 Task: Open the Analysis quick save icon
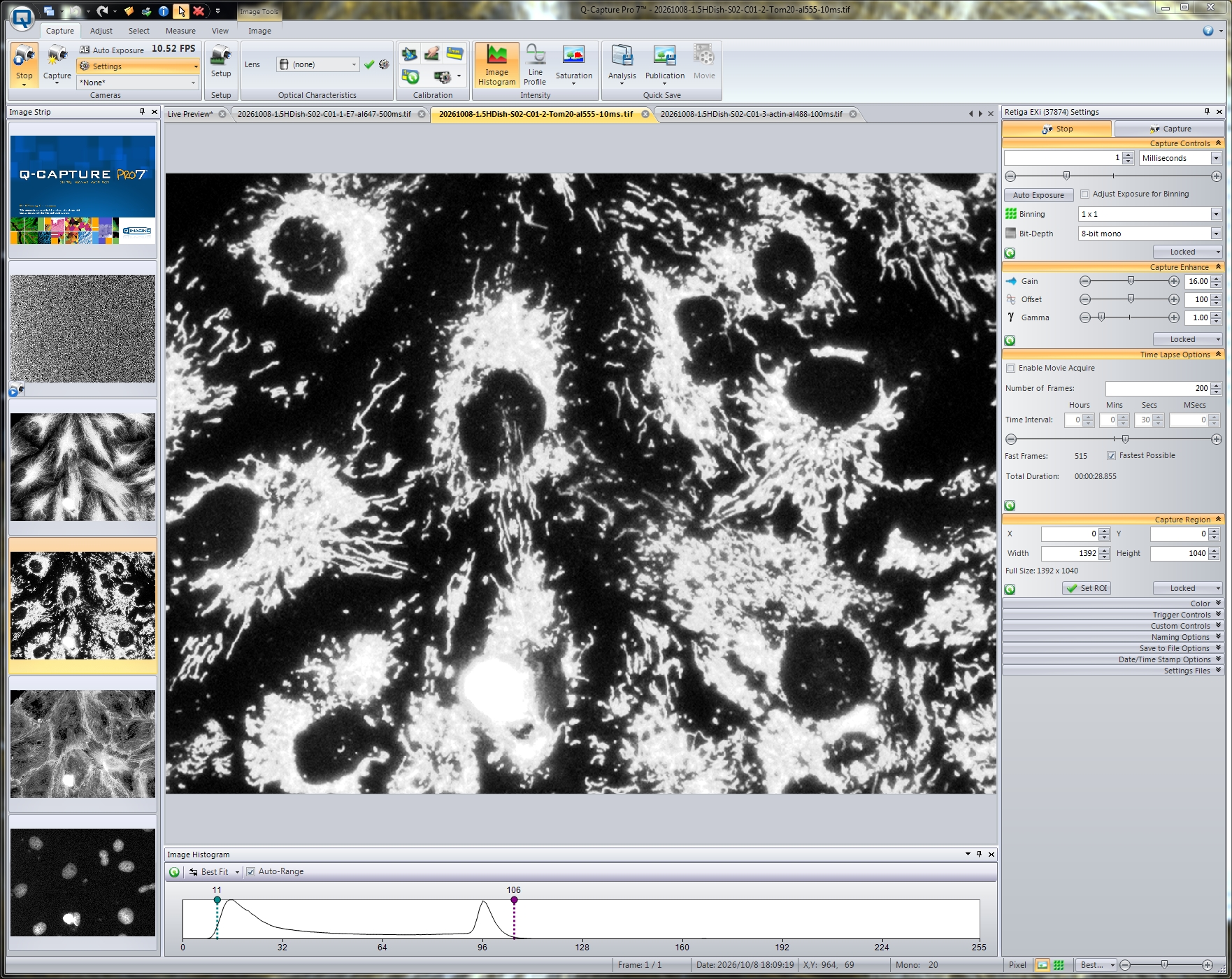tap(622, 64)
